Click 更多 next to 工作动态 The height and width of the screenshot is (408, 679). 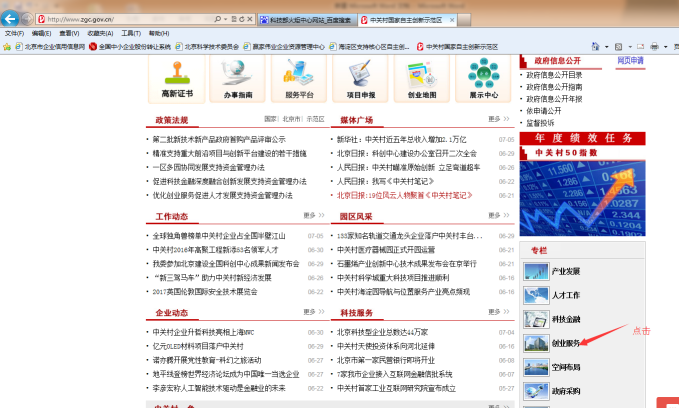314,215
